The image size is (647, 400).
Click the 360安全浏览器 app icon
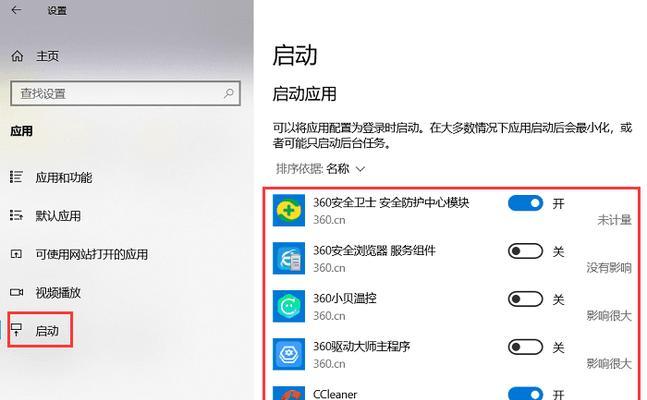289,258
